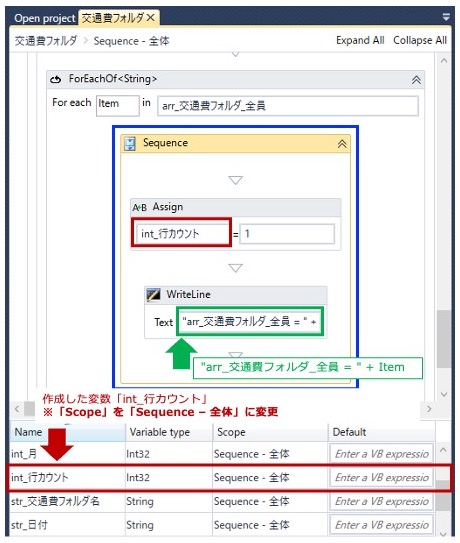
Task: Collapse the ForEachOf<String> activity
Action: (416, 80)
